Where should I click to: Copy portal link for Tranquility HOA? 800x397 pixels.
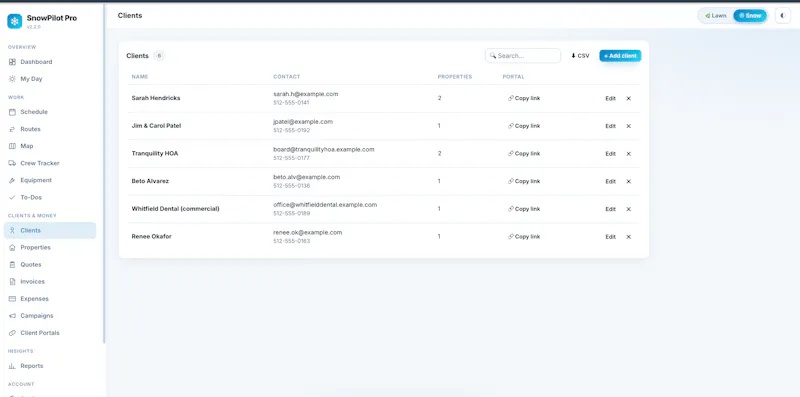click(524, 154)
